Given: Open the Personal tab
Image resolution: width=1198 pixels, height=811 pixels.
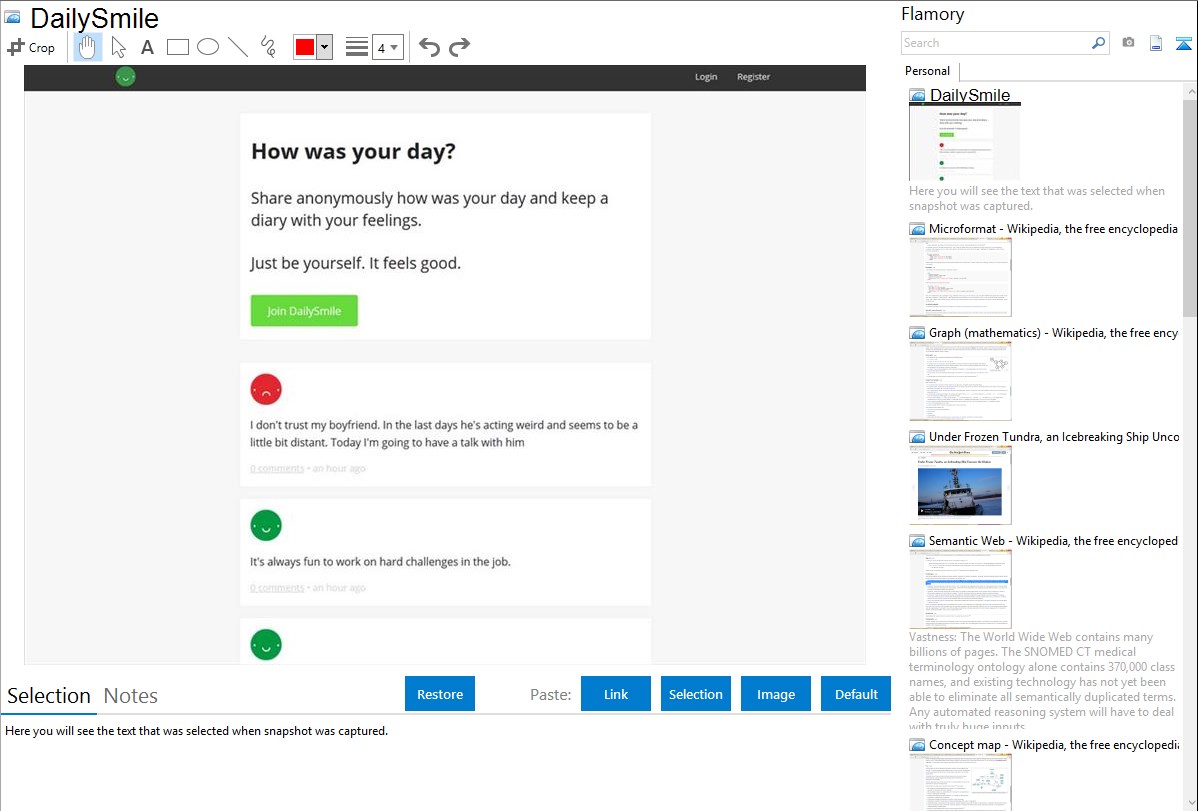Looking at the screenshot, I should click(928, 71).
